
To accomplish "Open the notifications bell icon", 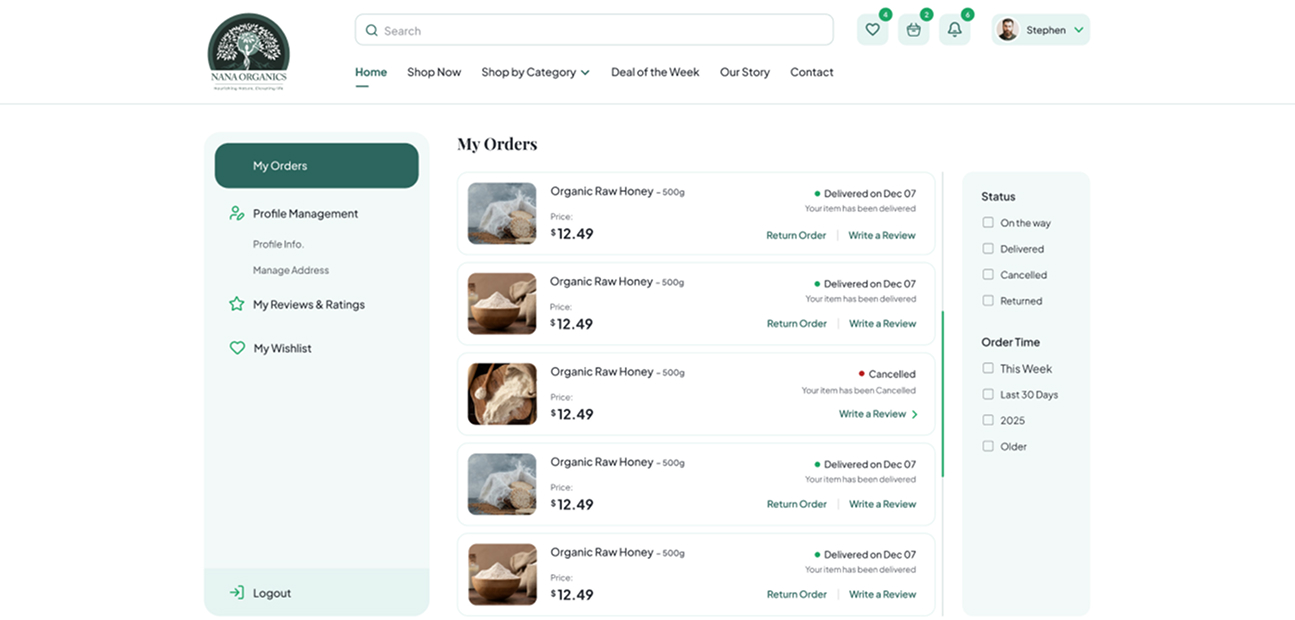I will point(954,30).
